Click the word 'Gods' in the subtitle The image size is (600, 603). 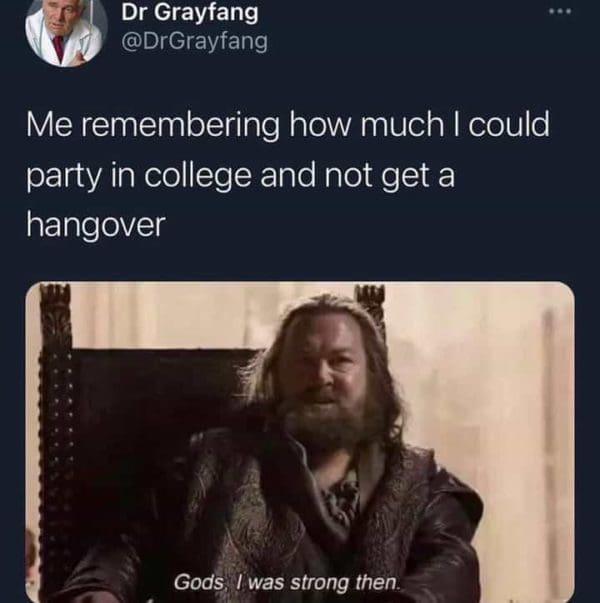(x=198, y=582)
